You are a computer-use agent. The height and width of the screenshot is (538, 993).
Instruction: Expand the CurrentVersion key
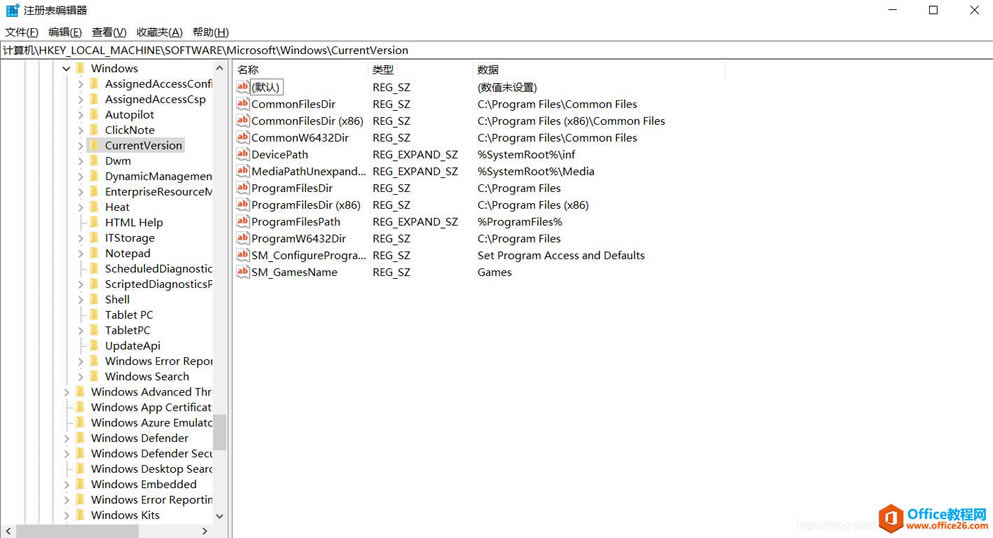(x=80, y=146)
